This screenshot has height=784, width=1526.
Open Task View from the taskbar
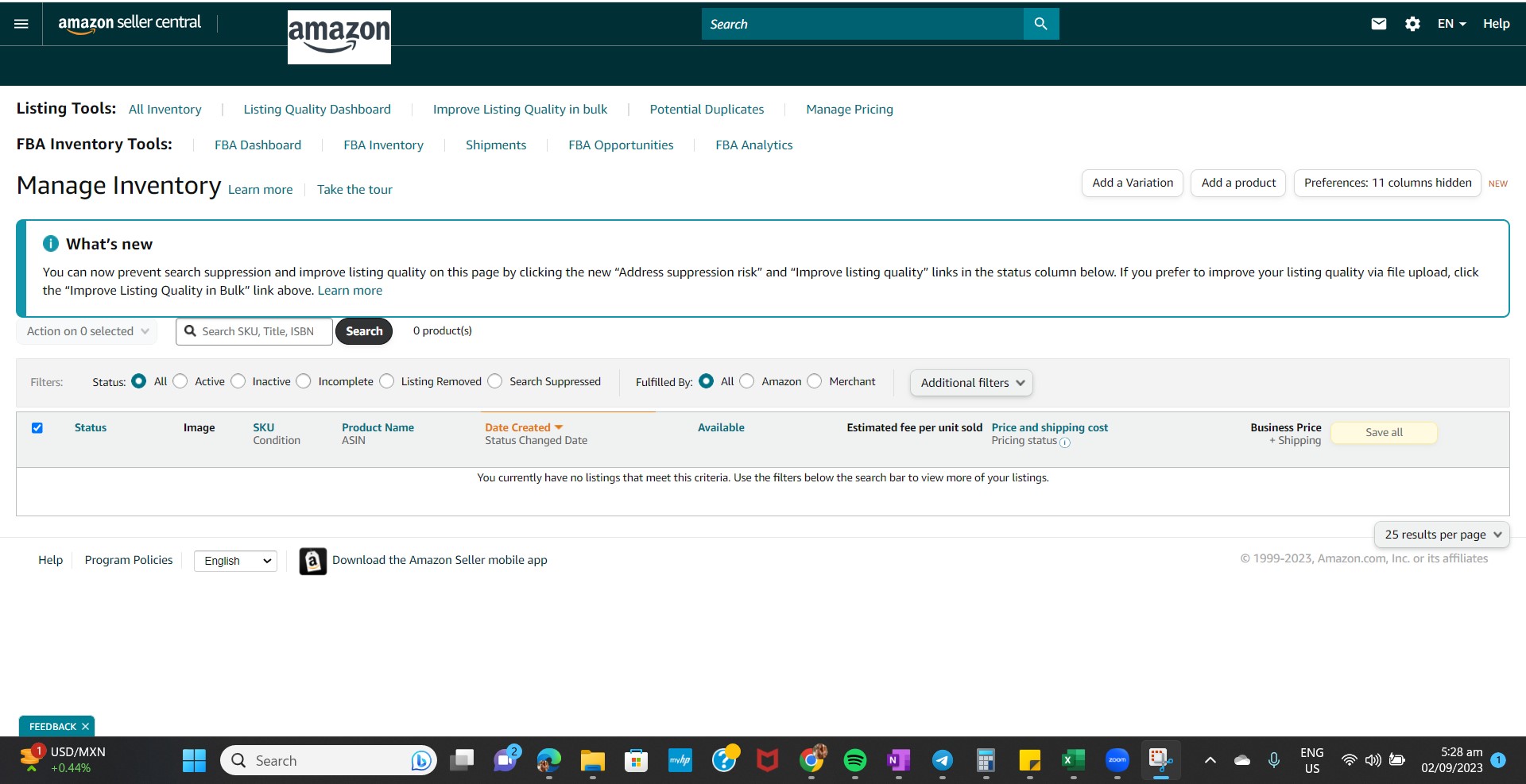462,761
